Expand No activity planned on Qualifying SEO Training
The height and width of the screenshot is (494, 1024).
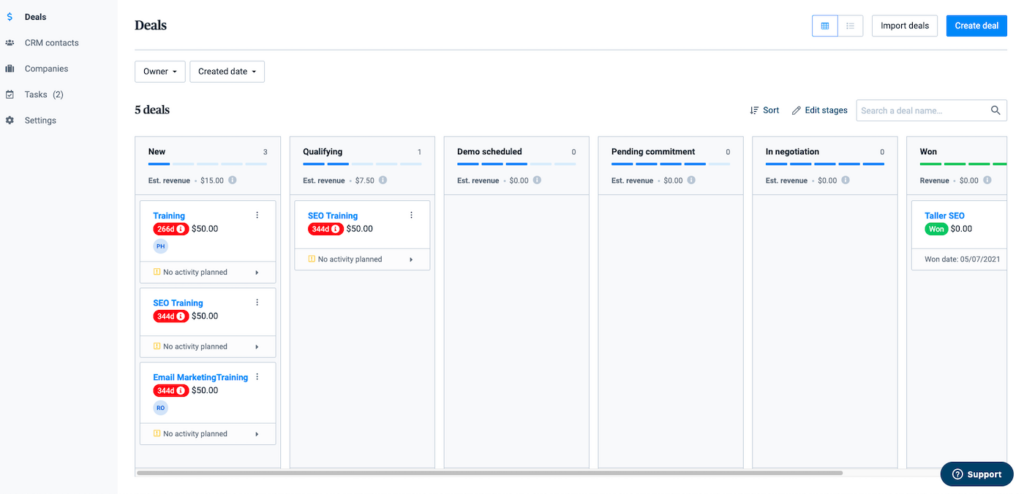410,260
